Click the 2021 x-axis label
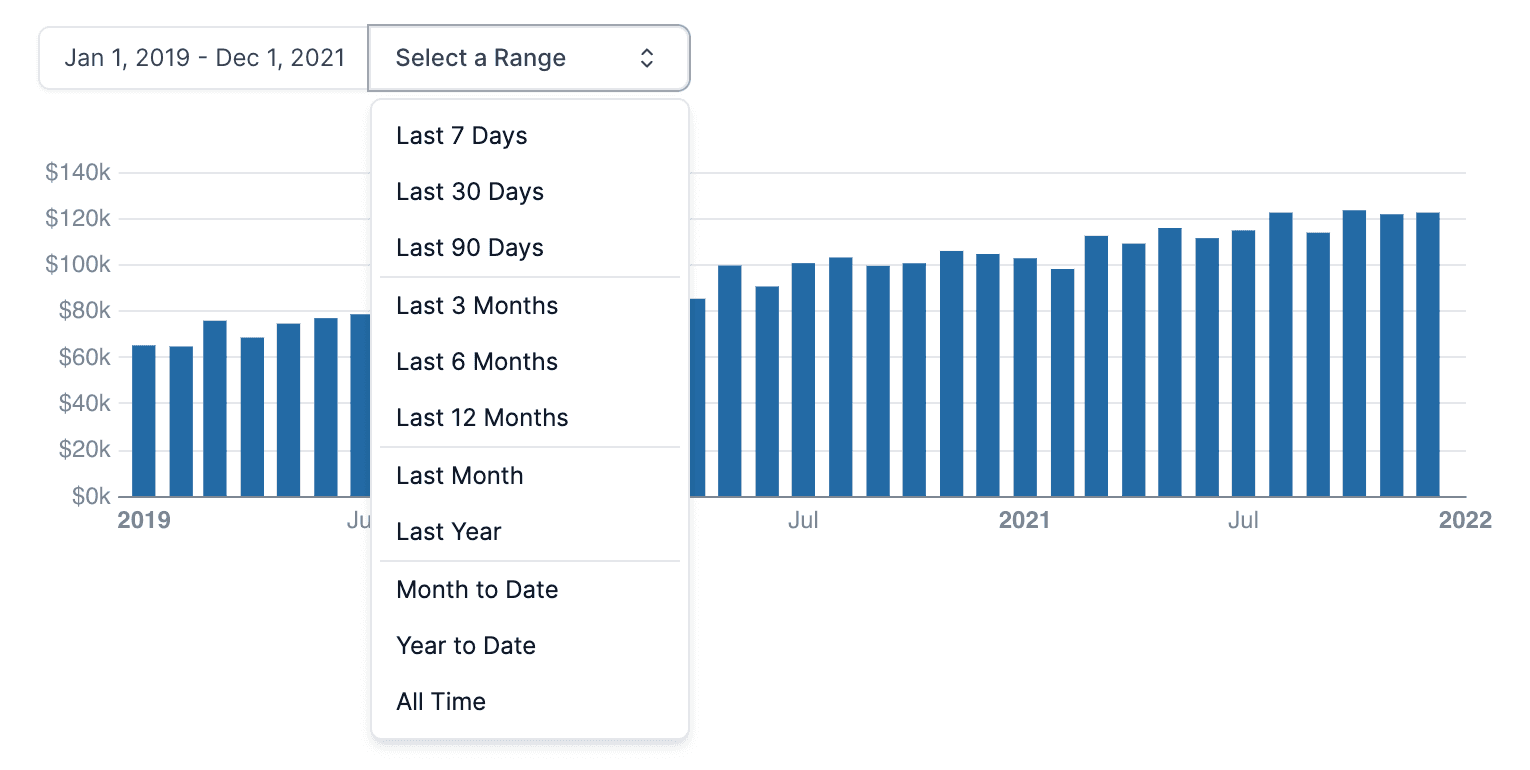The height and width of the screenshot is (770, 1530). (x=1024, y=521)
